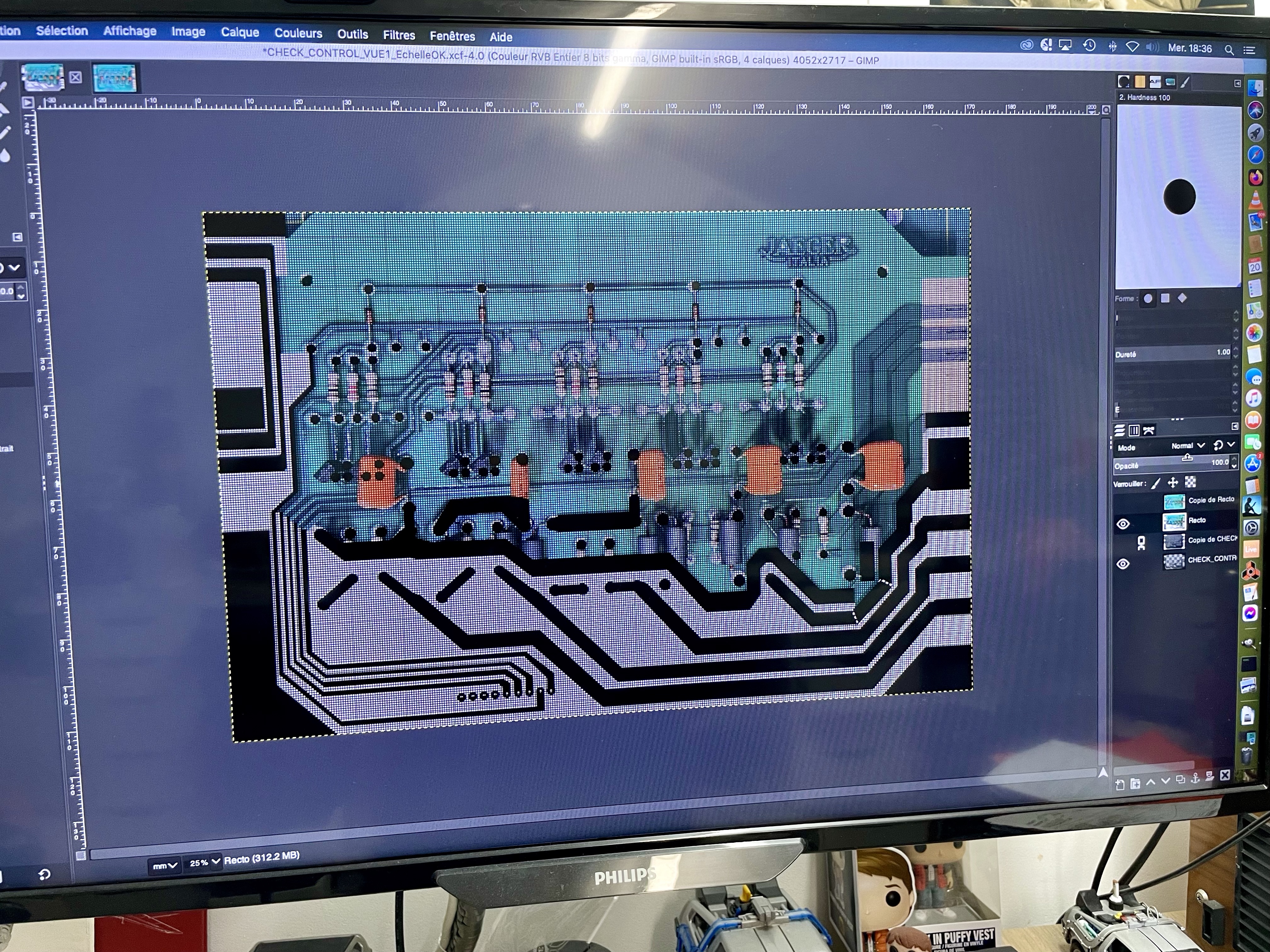Duplicate the current layer with the duplicate icon
1270x952 pixels.
1181,779
